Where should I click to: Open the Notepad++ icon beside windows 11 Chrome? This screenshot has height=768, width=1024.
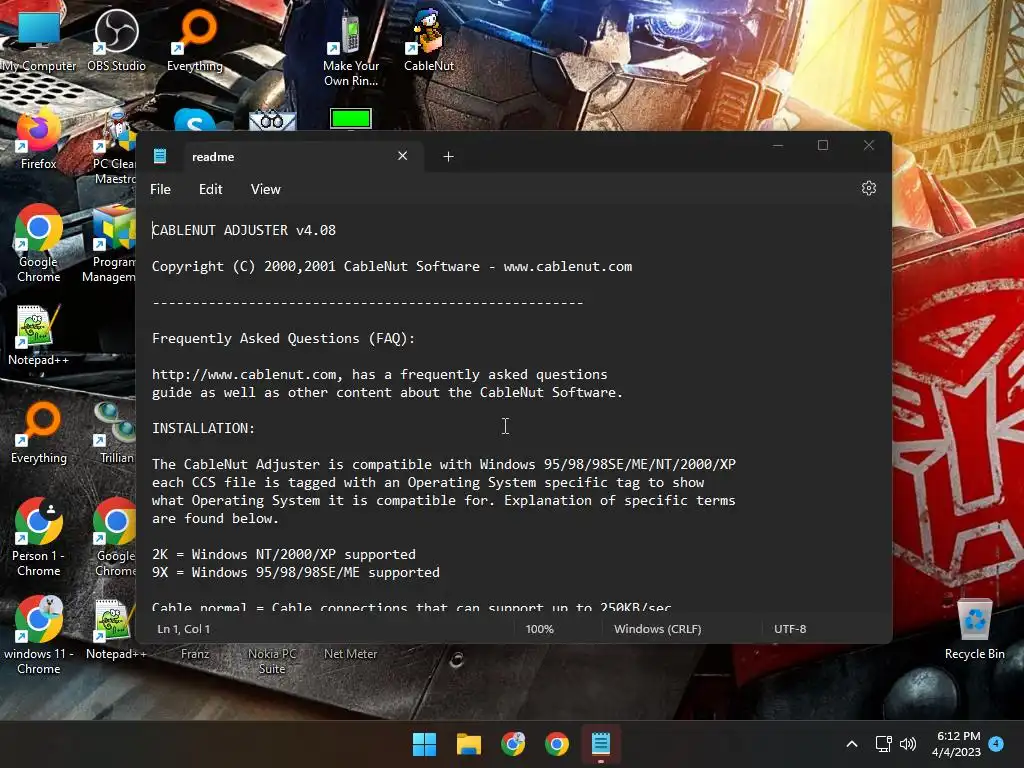point(116,628)
